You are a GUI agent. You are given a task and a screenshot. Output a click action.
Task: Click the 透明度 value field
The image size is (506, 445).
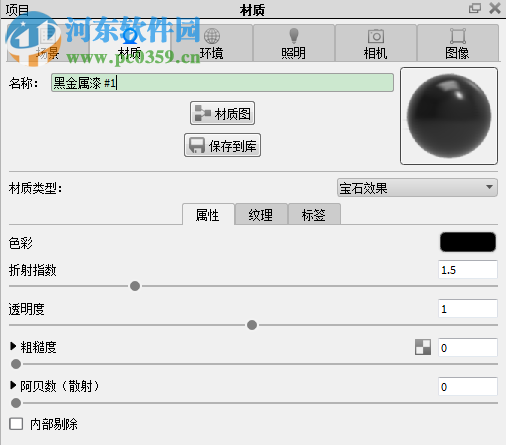click(x=468, y=309)
